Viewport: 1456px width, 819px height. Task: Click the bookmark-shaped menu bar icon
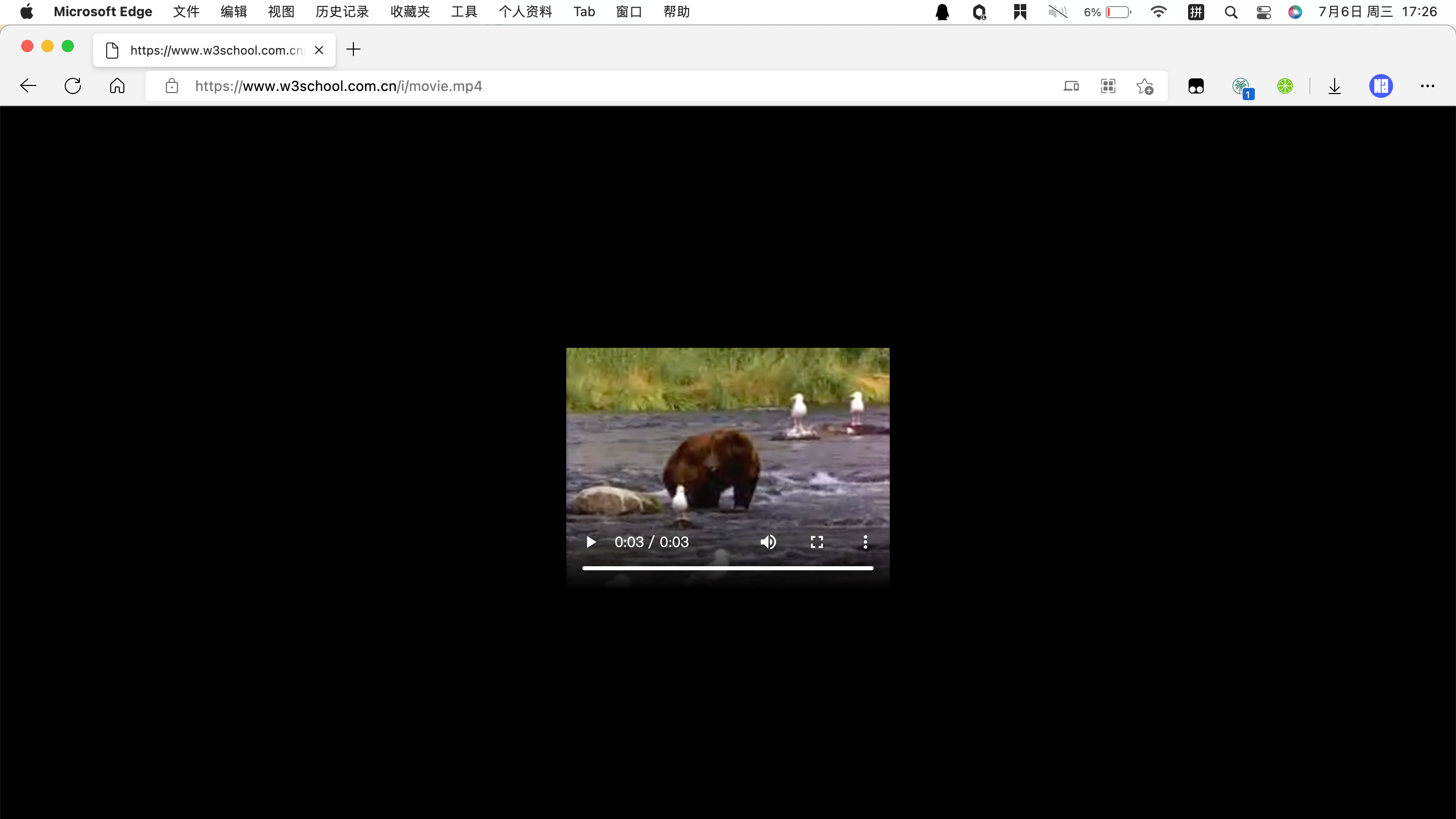tap(1020, 12)
